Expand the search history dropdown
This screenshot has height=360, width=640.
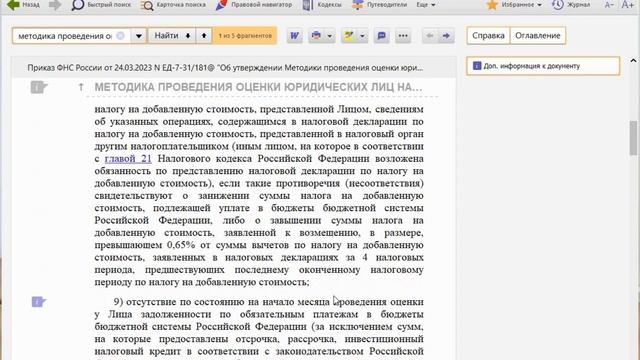139,36
